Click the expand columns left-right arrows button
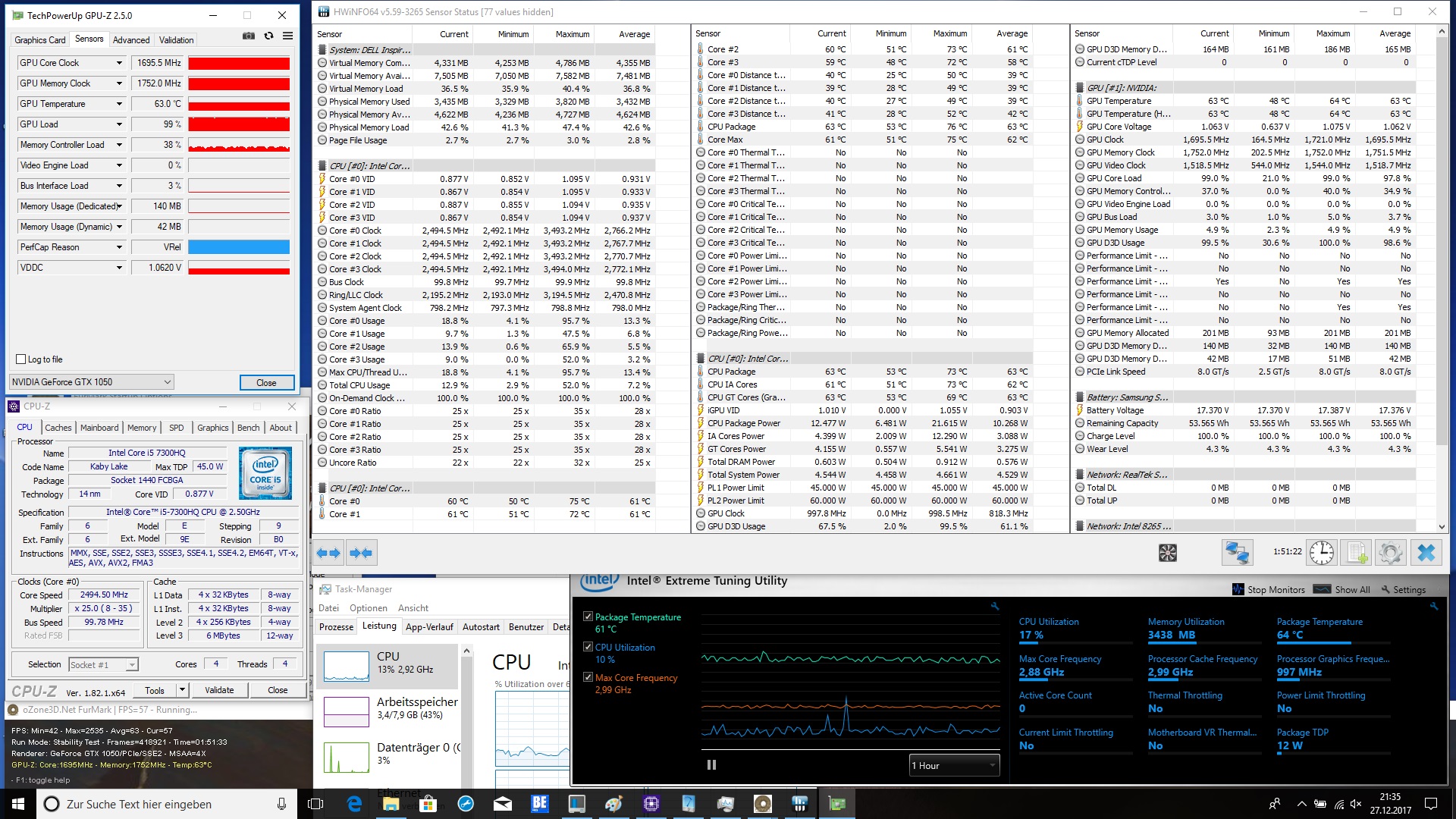The width and height of the screenshot is (1456, 819). tap(328, 553)
